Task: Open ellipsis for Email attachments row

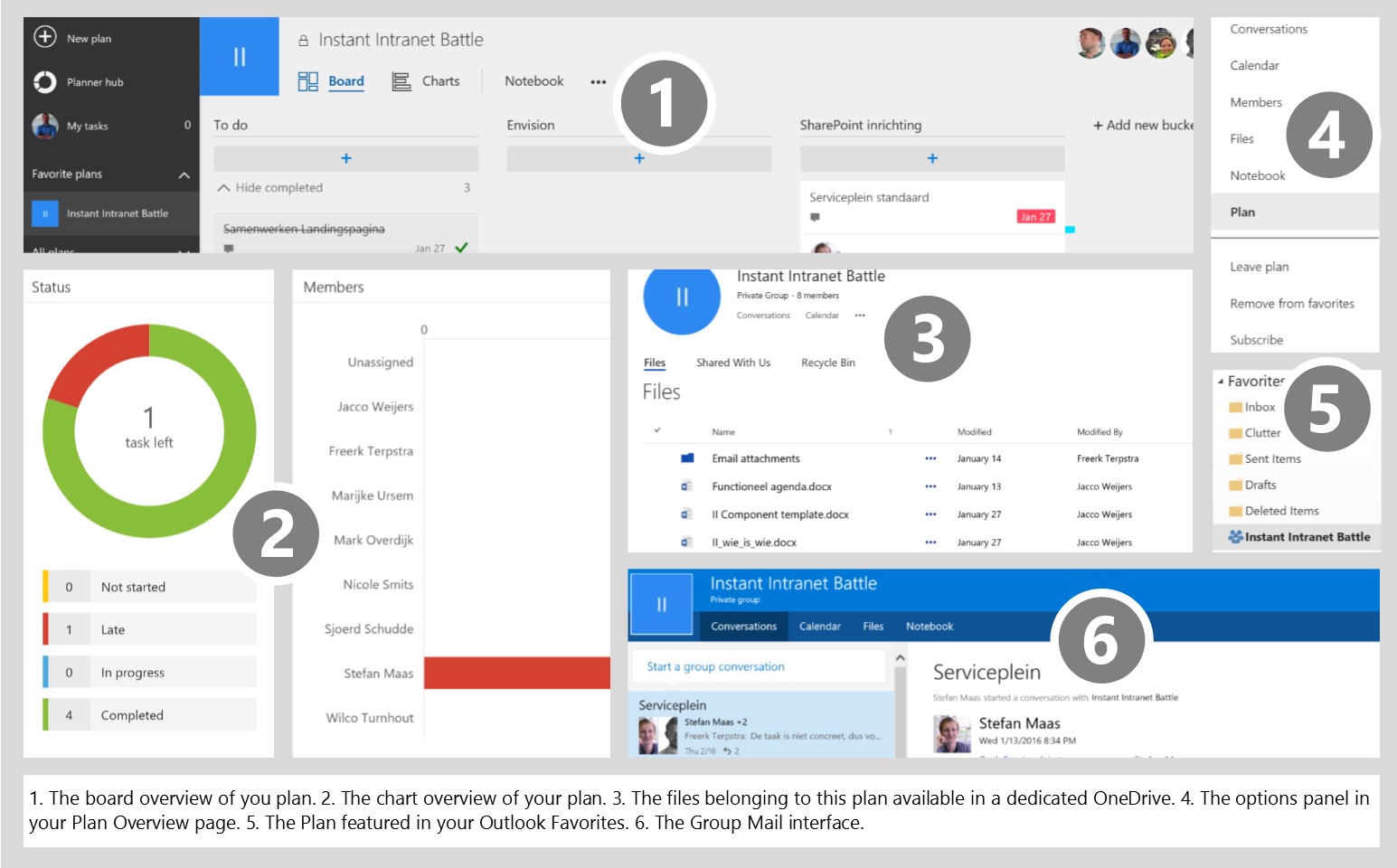Action: (x=930, y=458)
